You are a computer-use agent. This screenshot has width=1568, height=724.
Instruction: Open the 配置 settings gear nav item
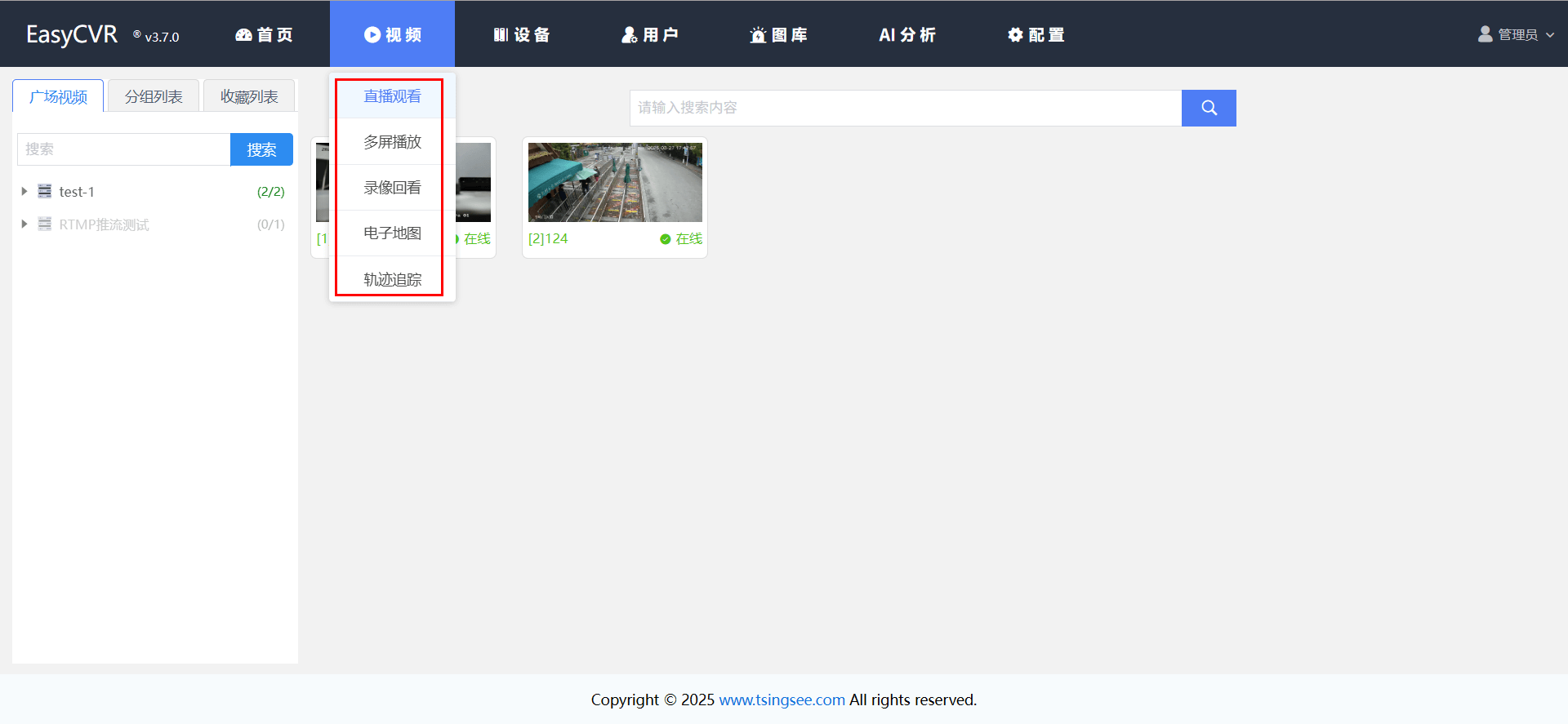(1036, 34)
